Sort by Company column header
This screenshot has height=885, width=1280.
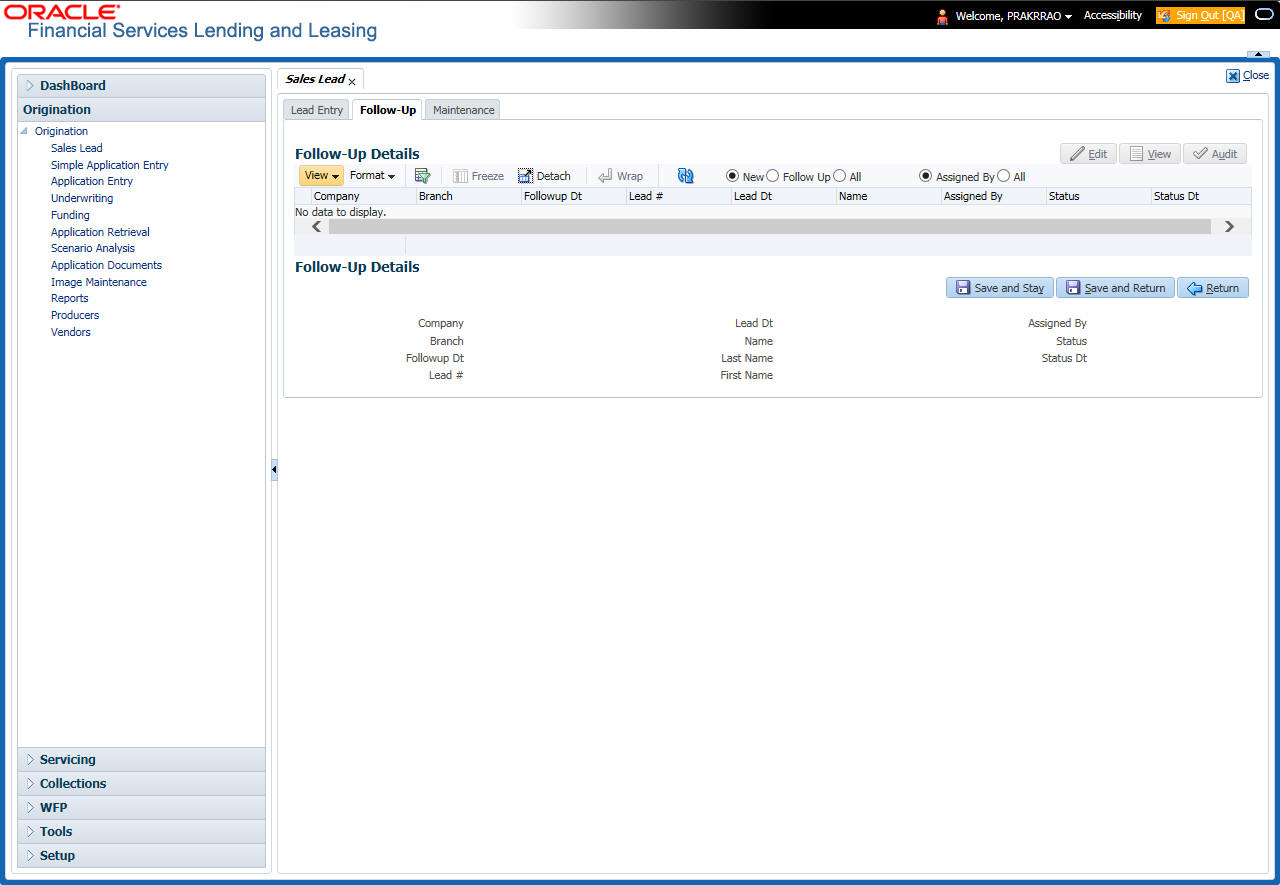tap(364, 196)
